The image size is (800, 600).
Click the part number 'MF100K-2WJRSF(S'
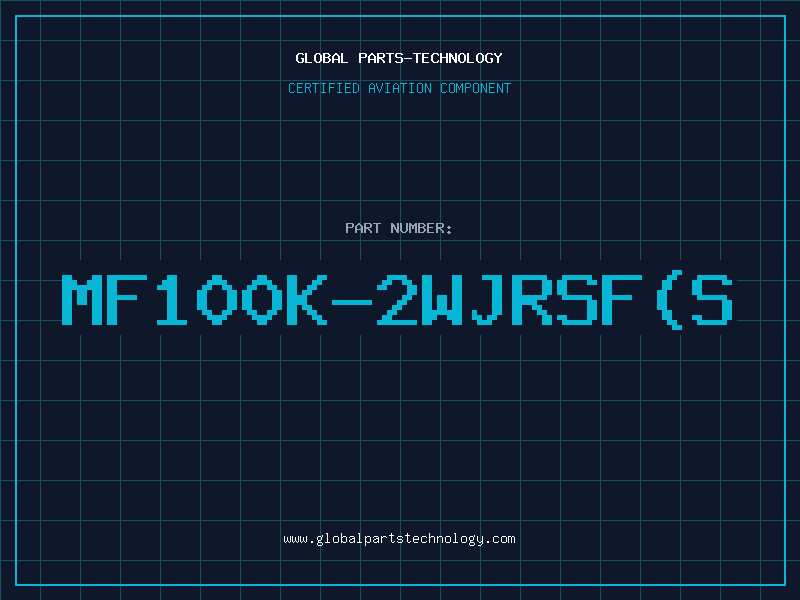[397, 301]
